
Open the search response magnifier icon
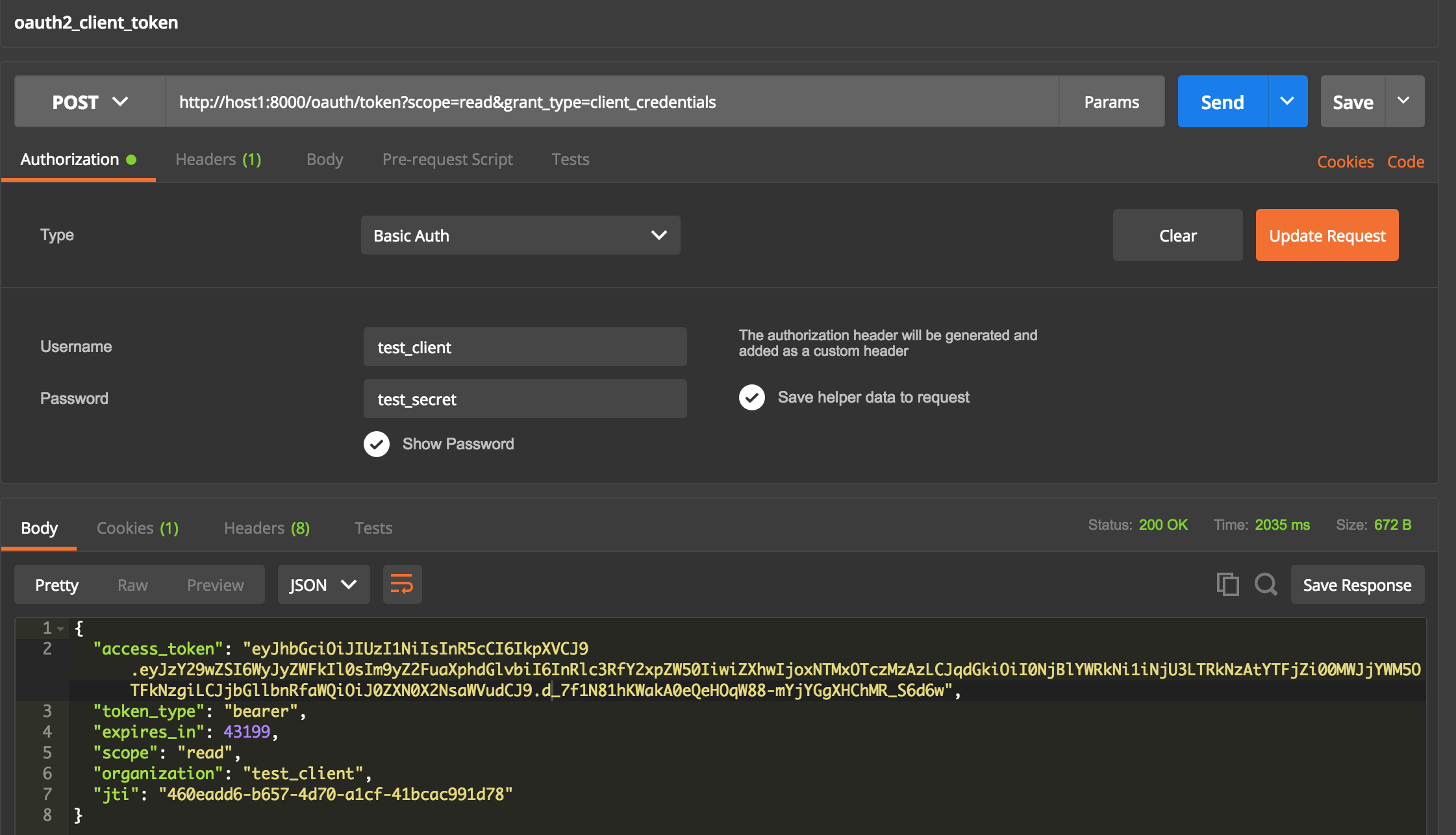1266,584
